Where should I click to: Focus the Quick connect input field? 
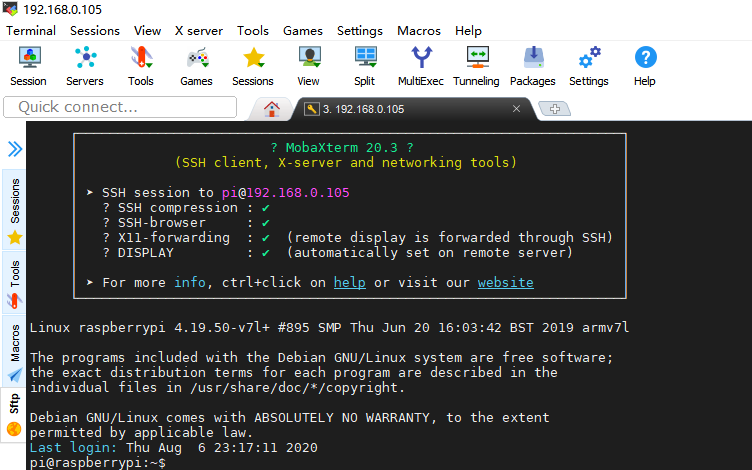(120, 107)
